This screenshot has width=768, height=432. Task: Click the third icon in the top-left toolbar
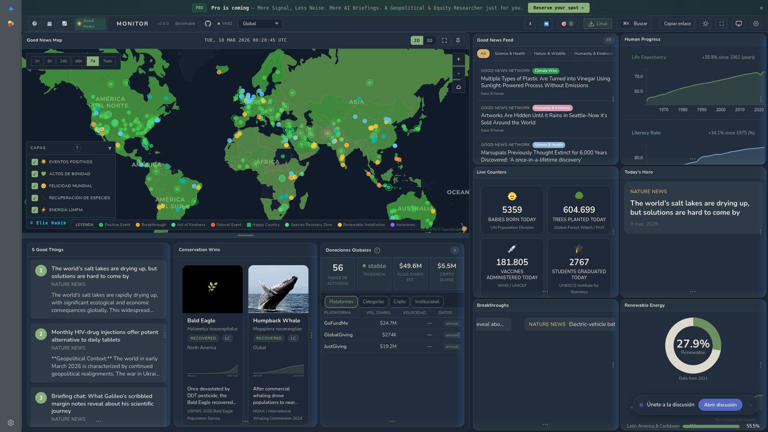coord(64,24)
